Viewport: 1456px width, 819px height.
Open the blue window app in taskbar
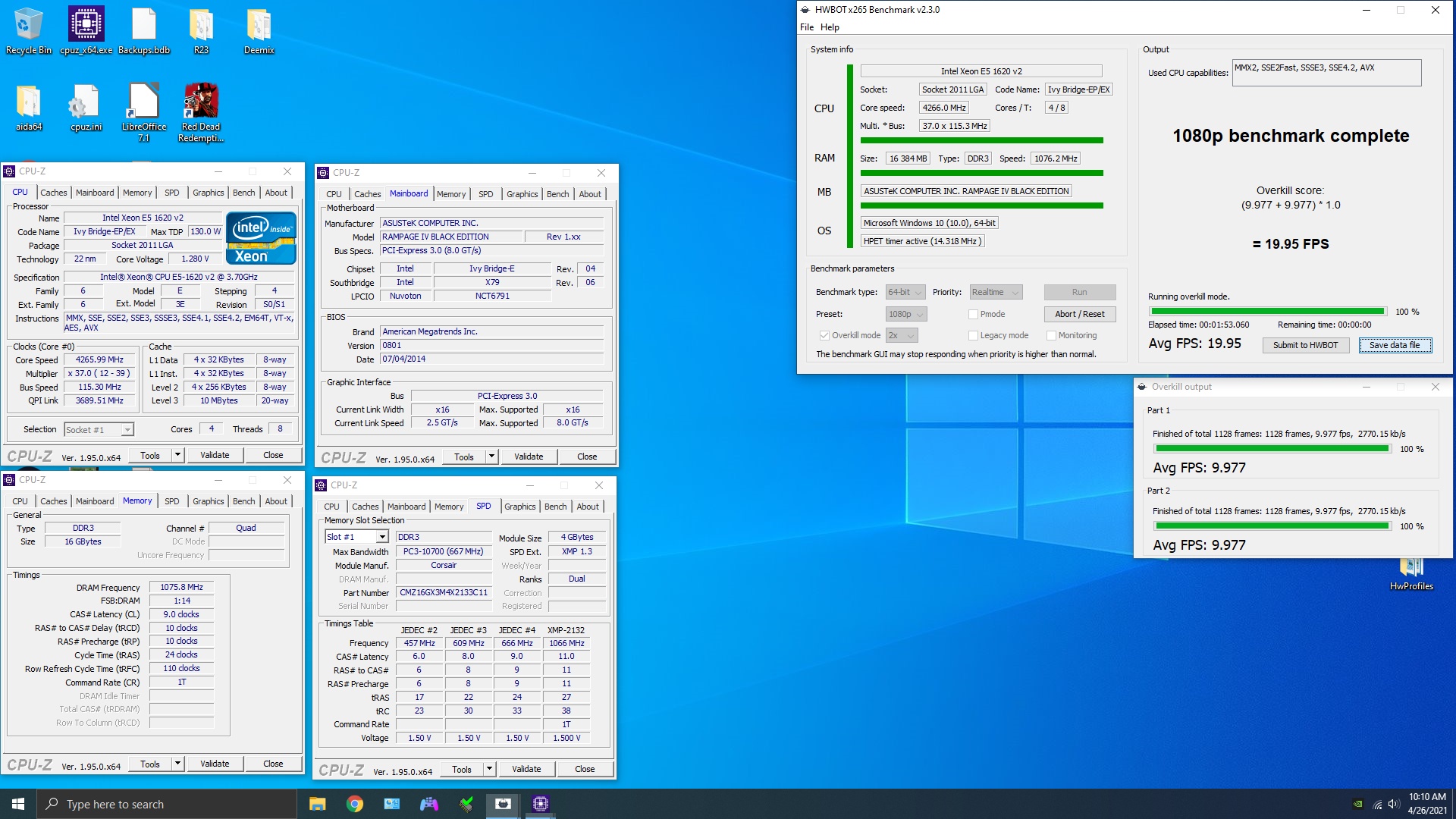click(392, 804)
